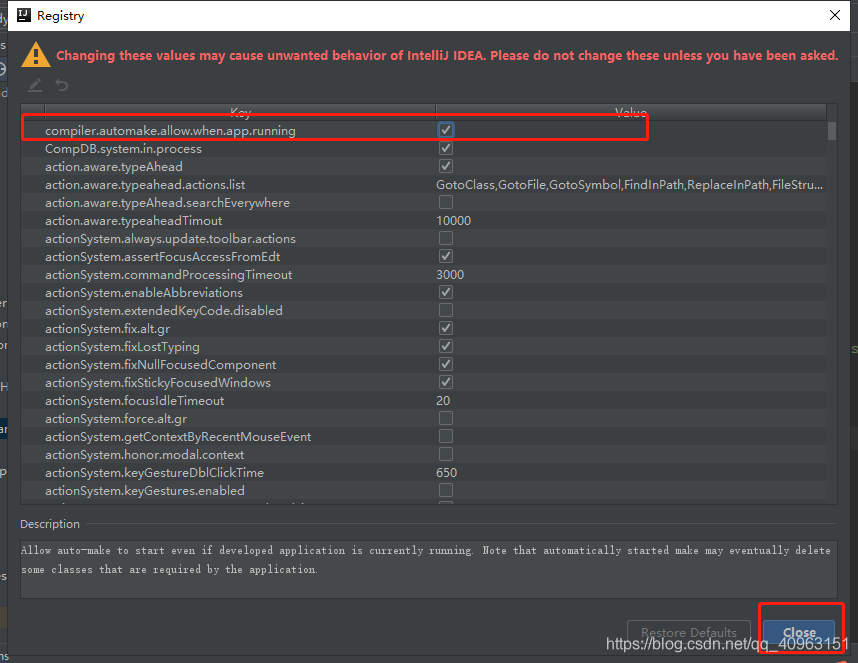Toggle action.aware.typeAhead checkbox

point(446,166)
